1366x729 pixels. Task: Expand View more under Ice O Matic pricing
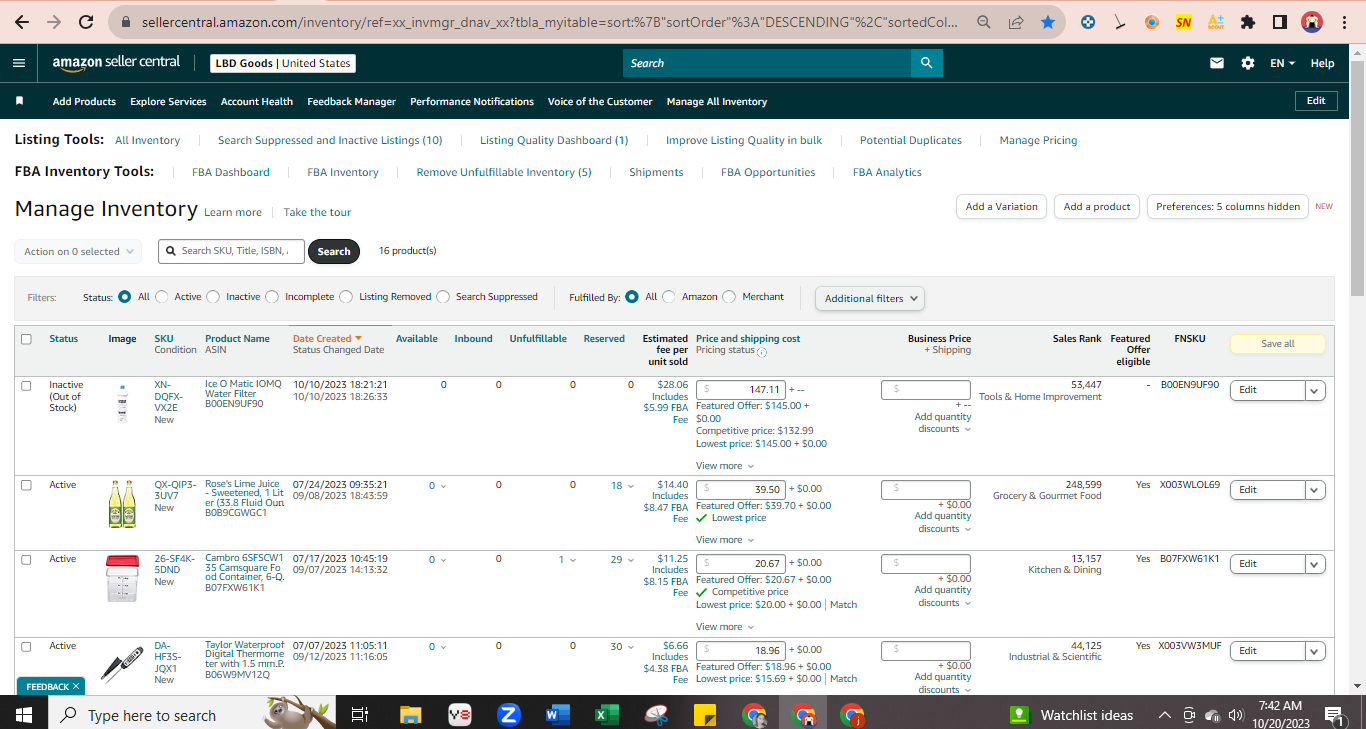[725, 466]
